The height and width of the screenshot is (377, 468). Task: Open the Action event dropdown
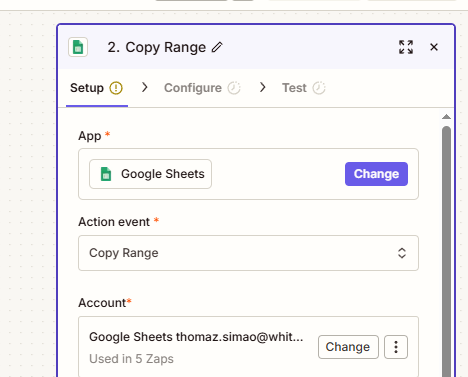[x=248, y=253]
